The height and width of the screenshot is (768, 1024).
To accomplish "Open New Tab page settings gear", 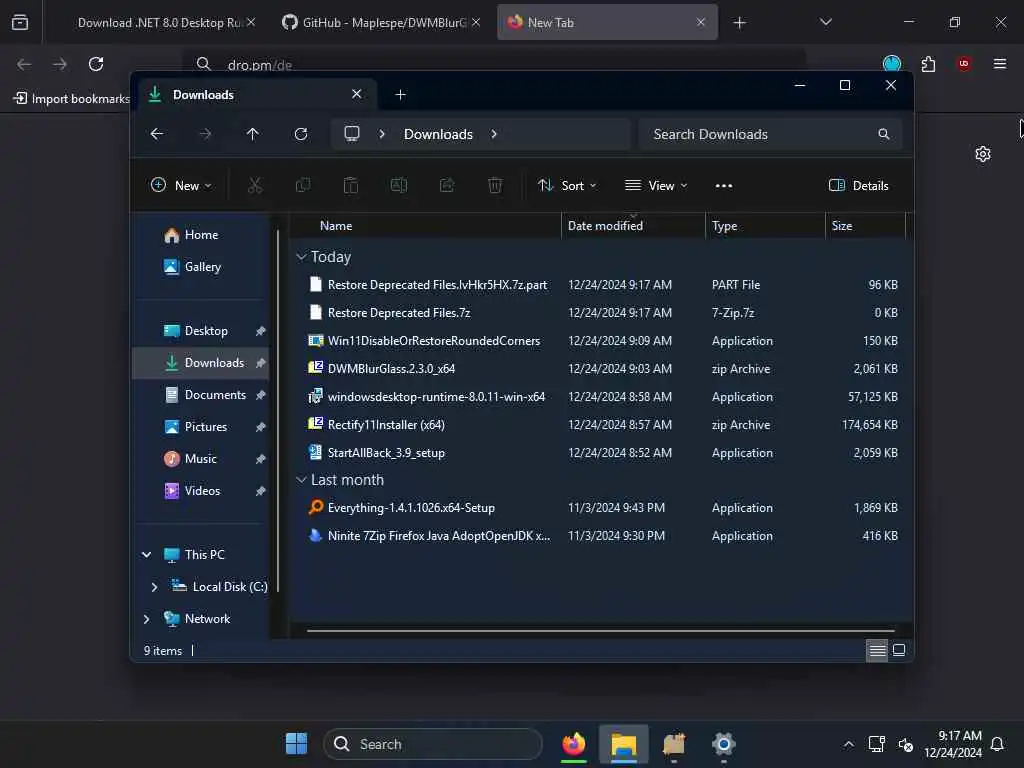I will click(x=983, y=154).
